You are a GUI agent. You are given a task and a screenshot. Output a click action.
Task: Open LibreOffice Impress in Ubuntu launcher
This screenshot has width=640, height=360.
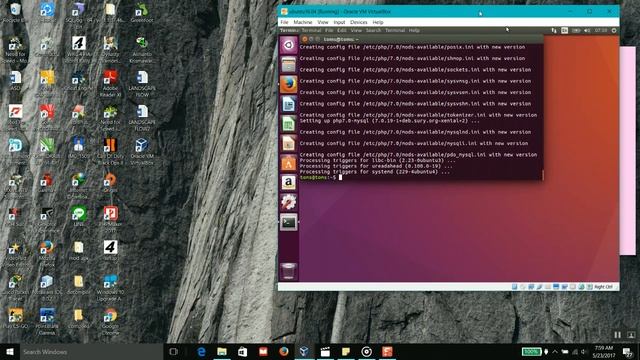(x=289, y=143)
